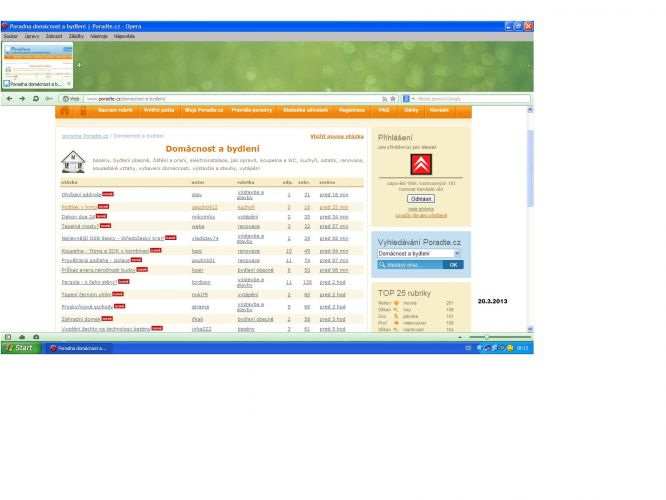The image size is (666, 500).
Task: Open Moje Poradte.cz in the orange menu
Action: tap(204, 110)
